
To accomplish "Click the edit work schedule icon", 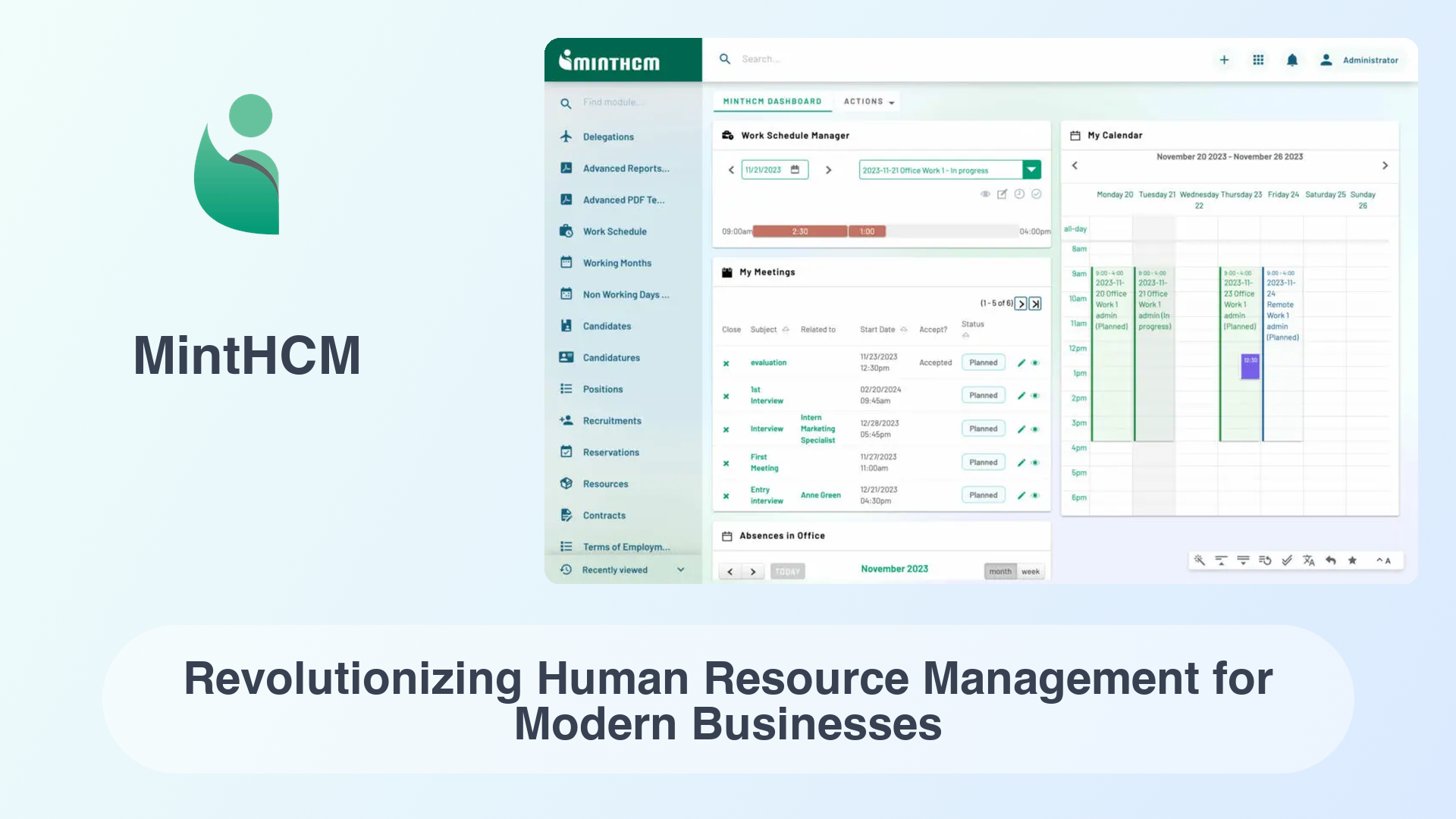I will pos(1002,194).
